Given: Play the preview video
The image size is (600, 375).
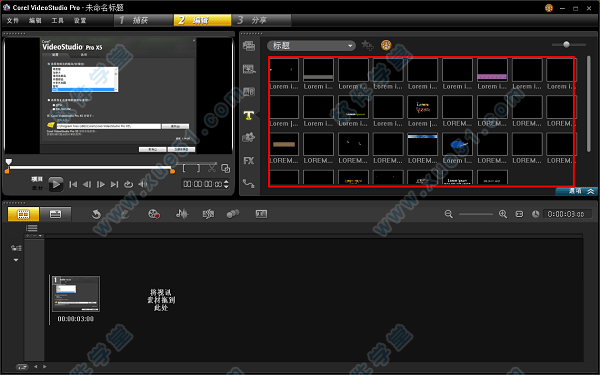Looking at the screenshot, I should 55,184.
